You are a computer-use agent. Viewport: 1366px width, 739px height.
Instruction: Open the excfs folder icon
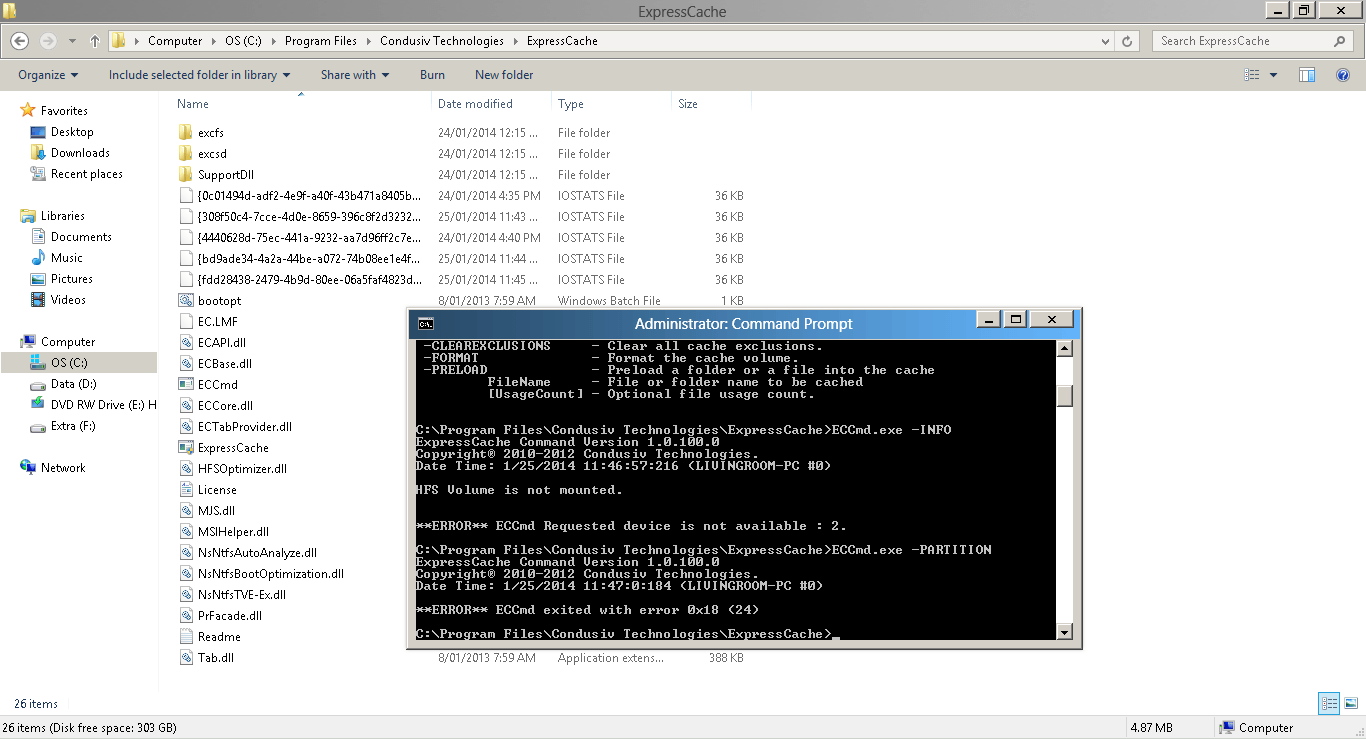point(185,133)
